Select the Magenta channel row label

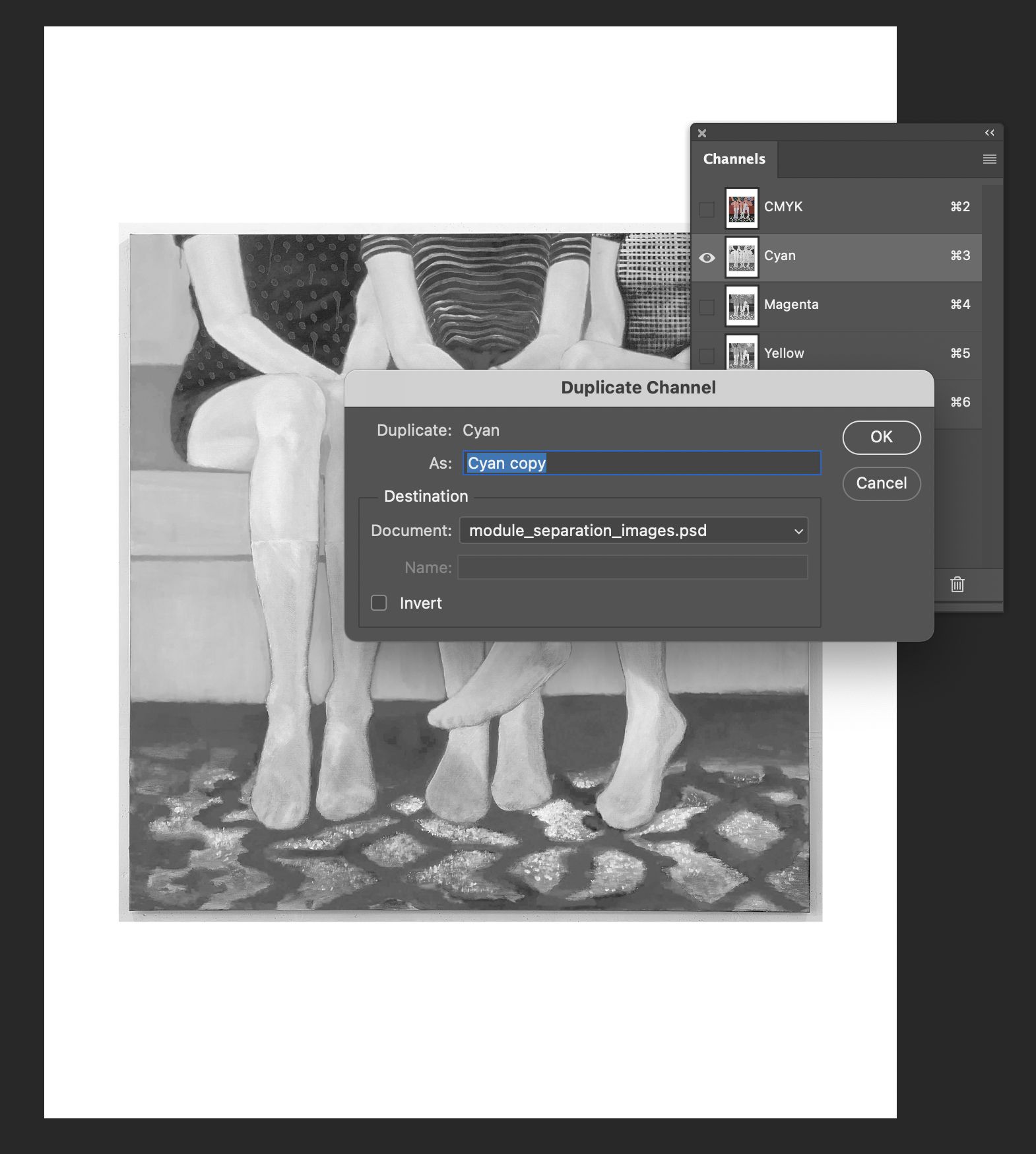tap(791, 304)
